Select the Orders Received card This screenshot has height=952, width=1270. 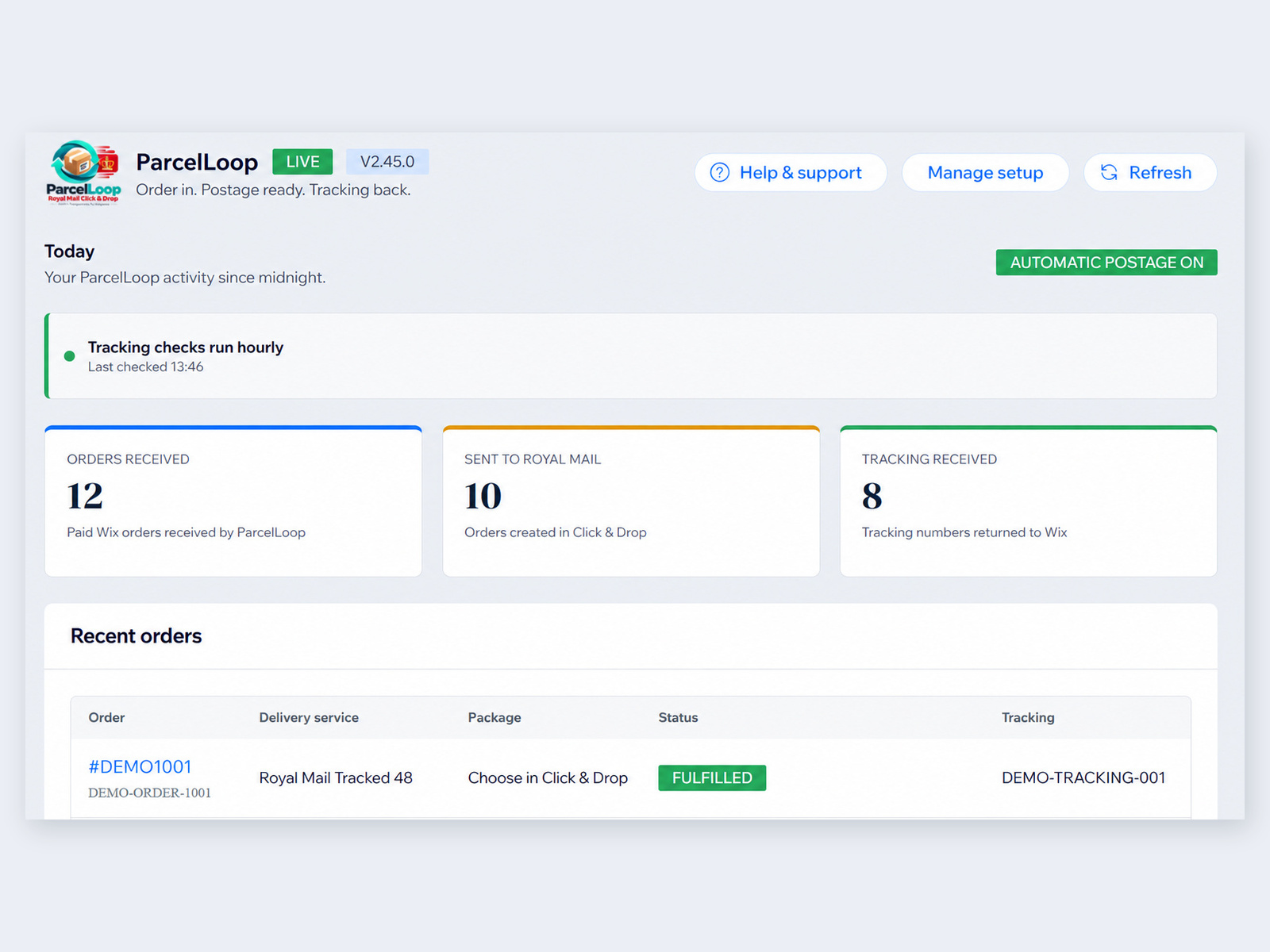(x=233, y=501)
